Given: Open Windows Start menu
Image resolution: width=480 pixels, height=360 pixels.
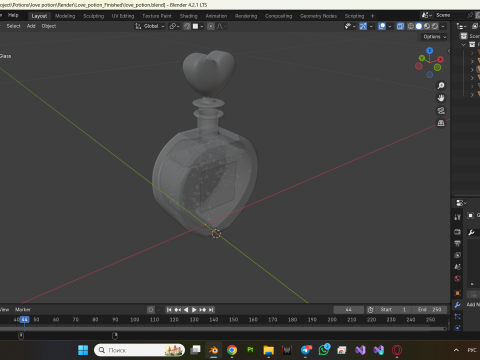Looking at the screenshot, I should point(83,350).
